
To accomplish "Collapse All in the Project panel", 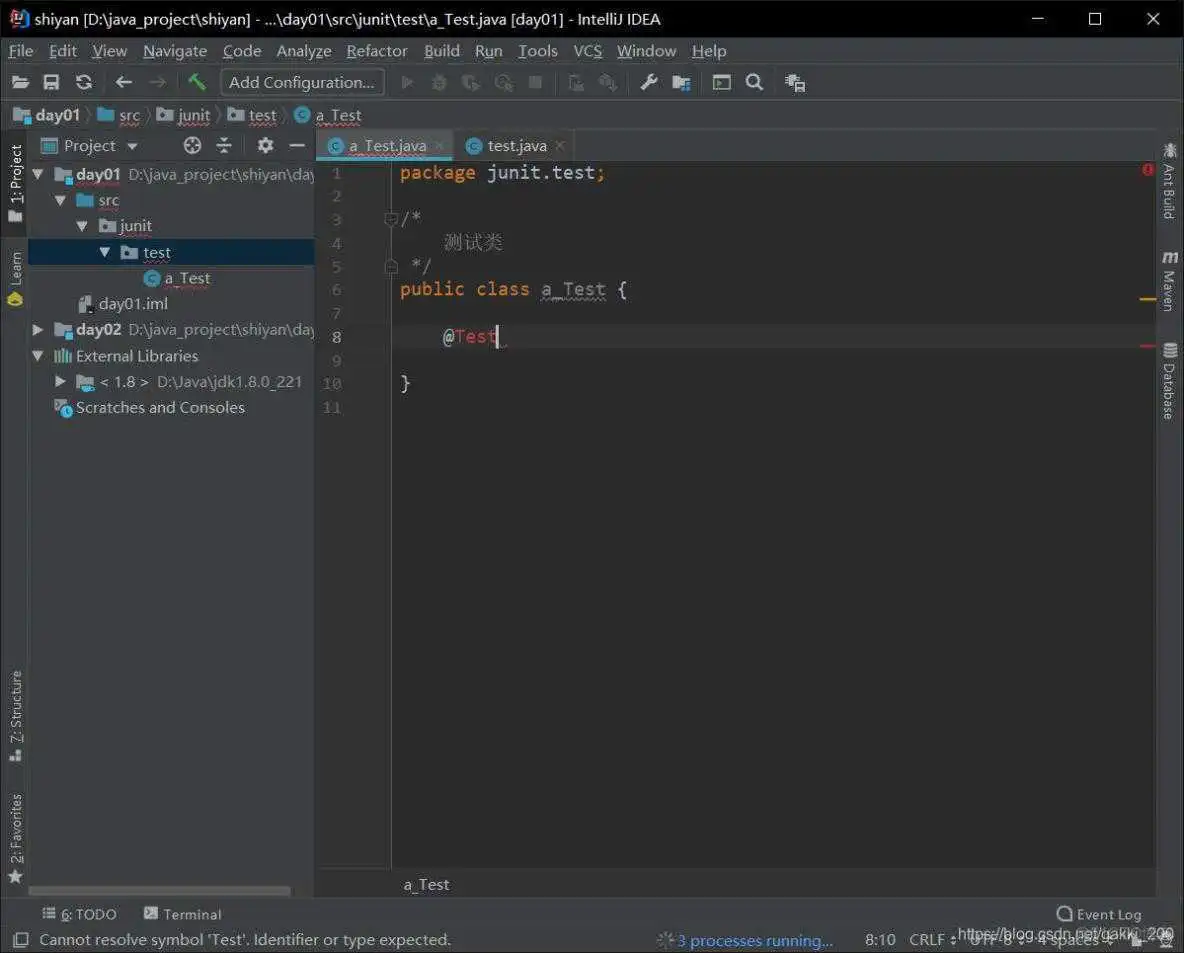I will [x=224, y=145].
